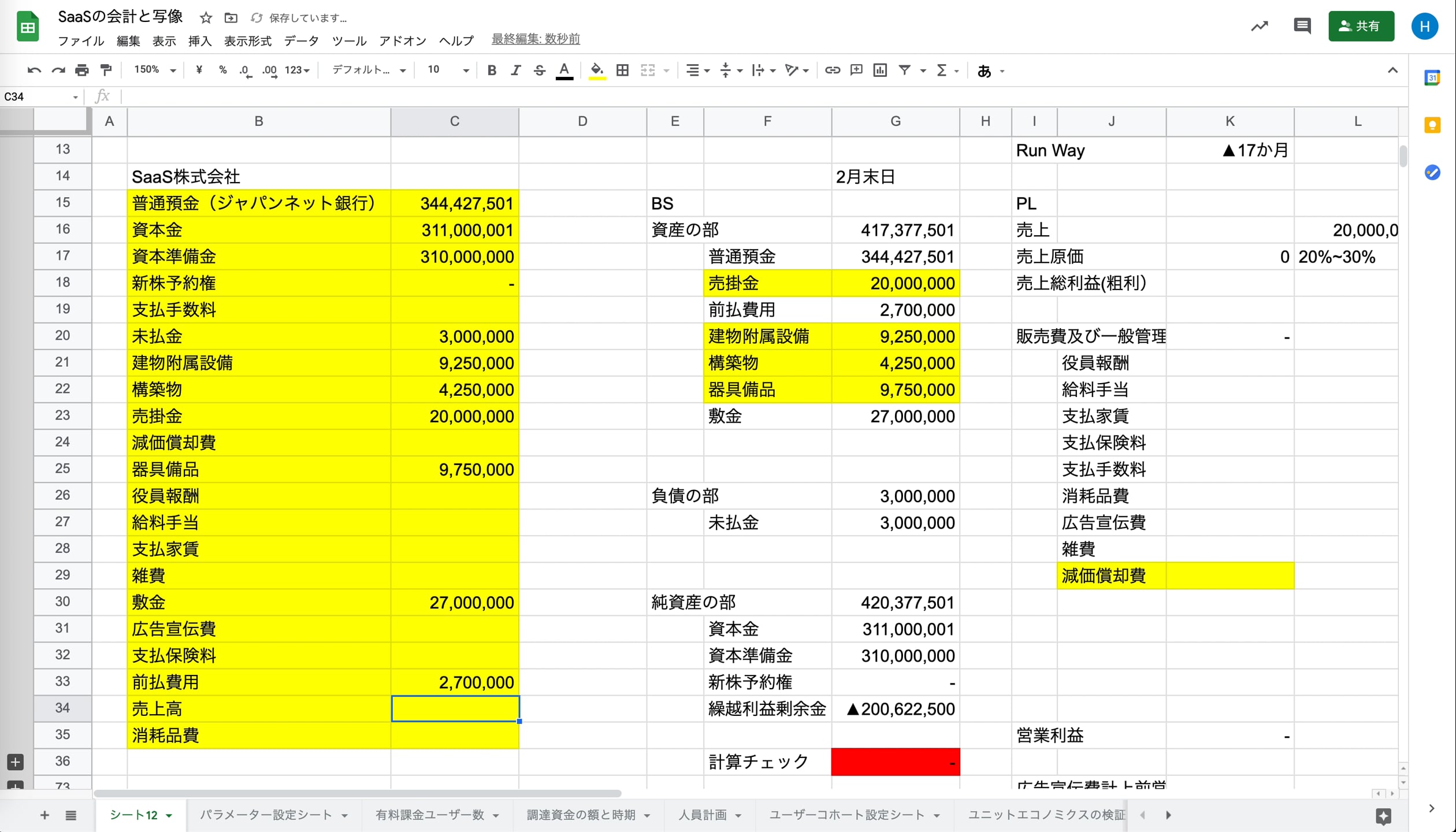
Task: Insert a link with chain icon
Action: click(x=832, y=70)
